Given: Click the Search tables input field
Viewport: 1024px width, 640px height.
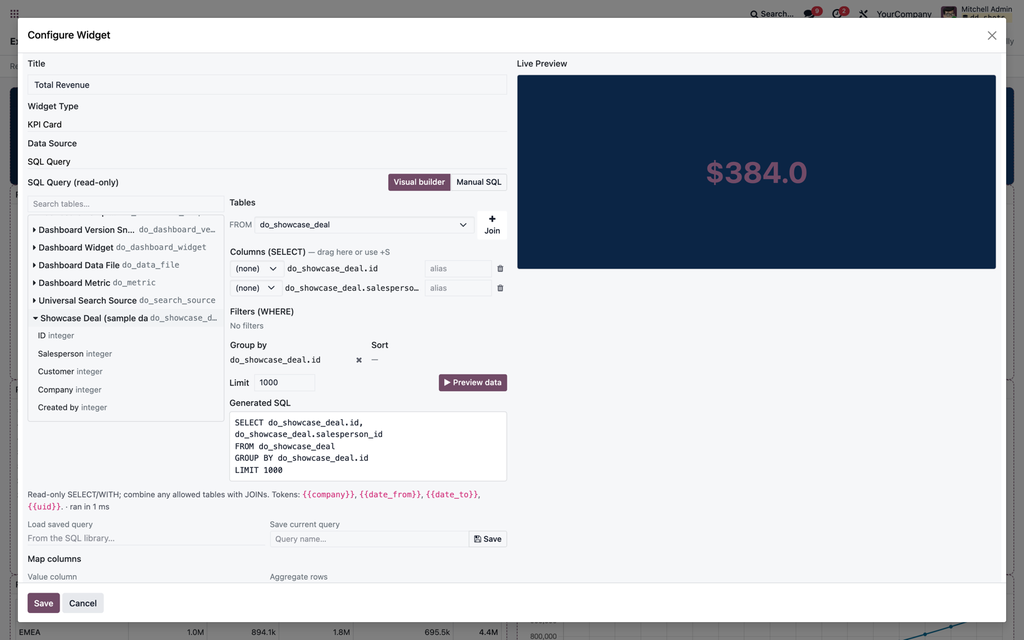Looking at the screenshot, I should pyautogui.click(x=125, y=204).
